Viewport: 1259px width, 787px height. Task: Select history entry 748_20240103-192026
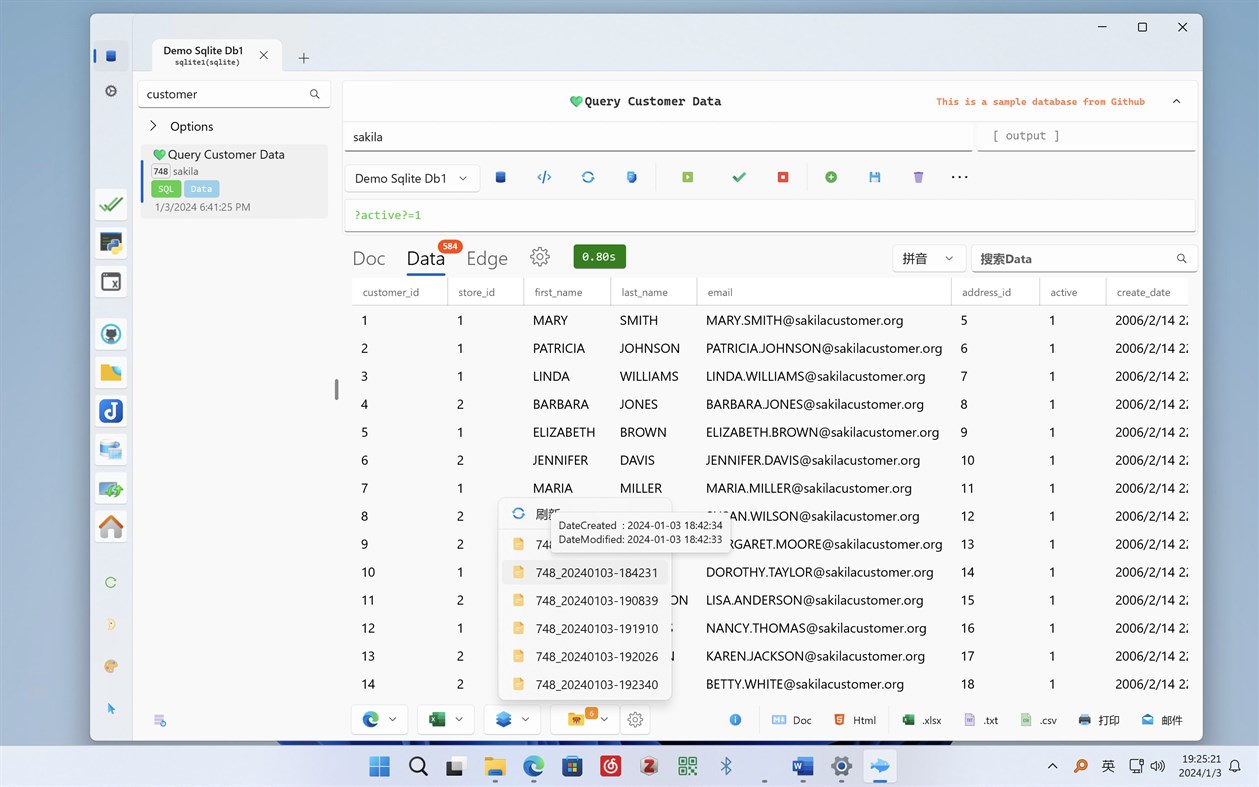(585, 657)
